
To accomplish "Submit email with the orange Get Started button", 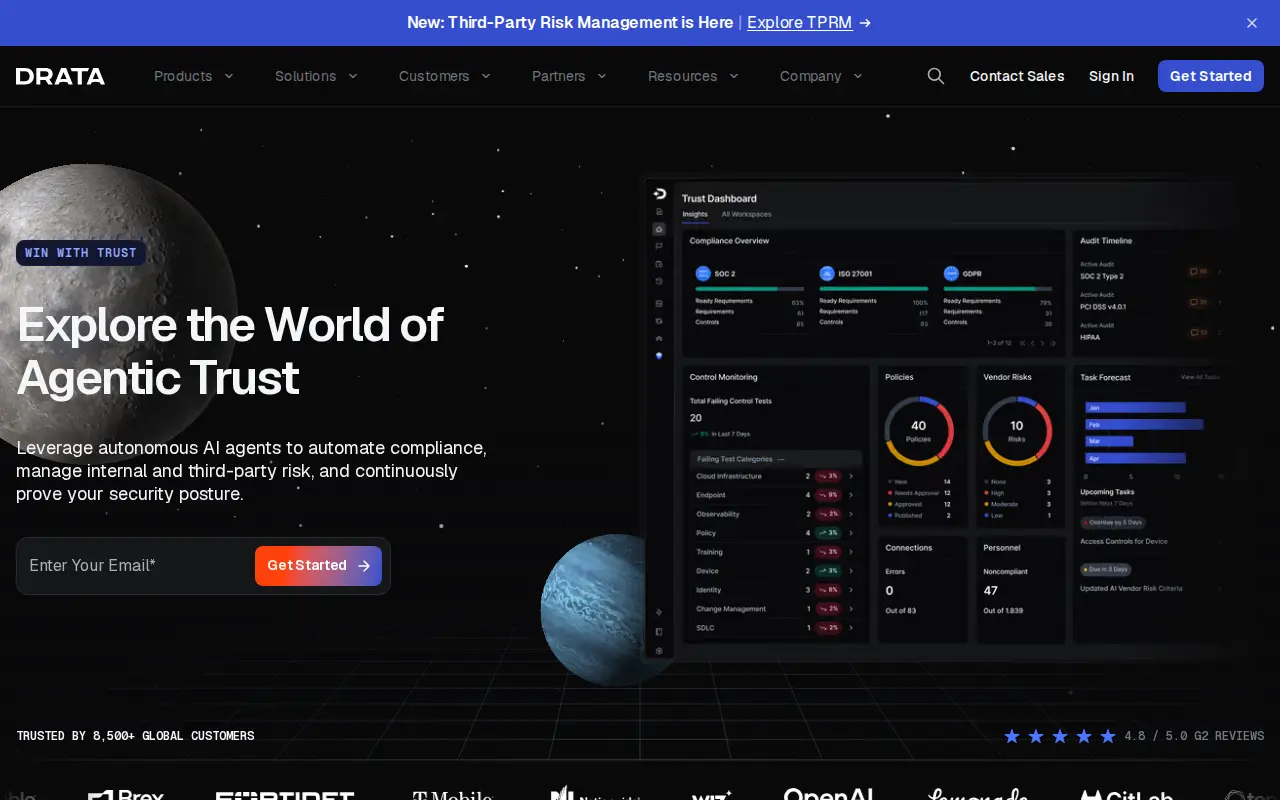I will [x=318, y=566].
